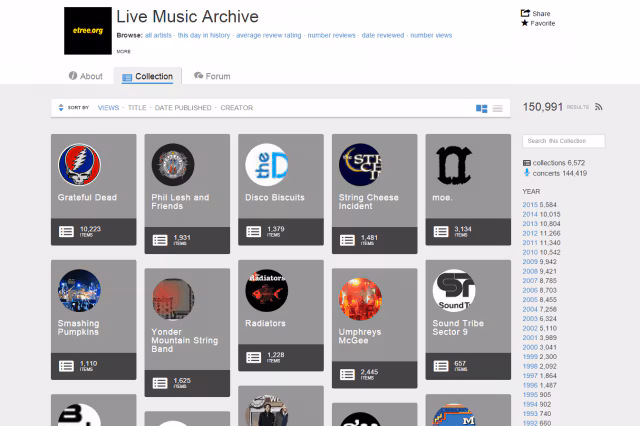
Task: Click the Search this Collection field
Action: [x=564, y=141]
